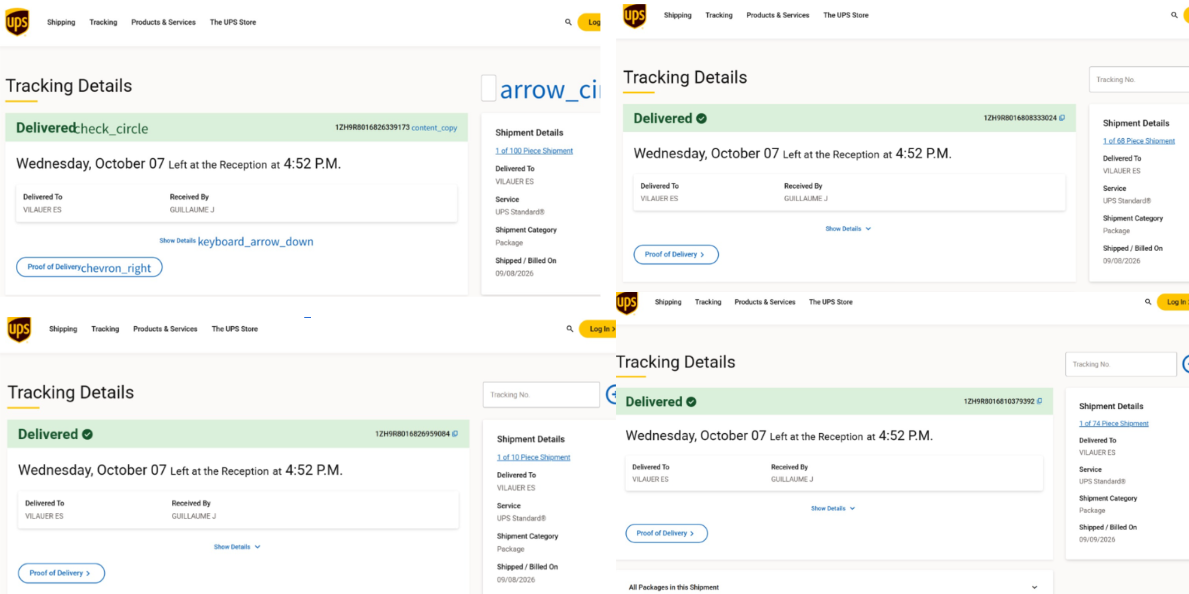Open Tracking menu above the 100 Piece Shipment page
The height and width of the screenshot is (594, 1189).
click(x=103, y=22)
